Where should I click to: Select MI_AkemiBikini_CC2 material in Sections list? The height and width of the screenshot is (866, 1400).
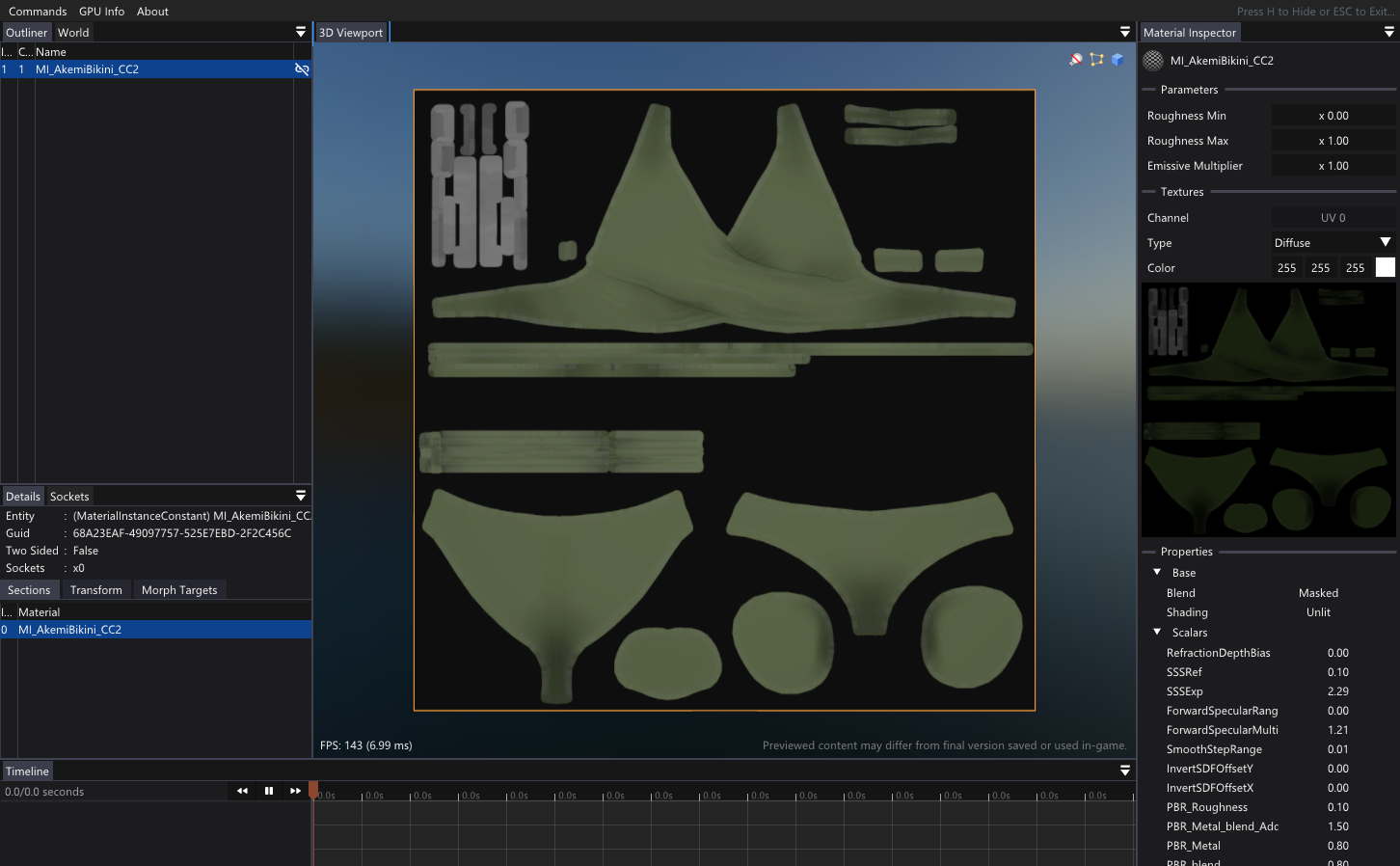click(x=156, y=630)
